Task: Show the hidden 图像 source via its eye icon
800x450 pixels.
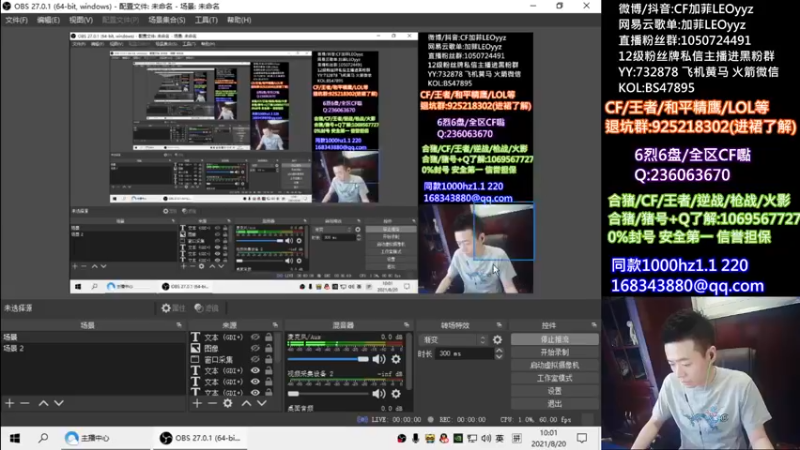Action: [255, 348]
